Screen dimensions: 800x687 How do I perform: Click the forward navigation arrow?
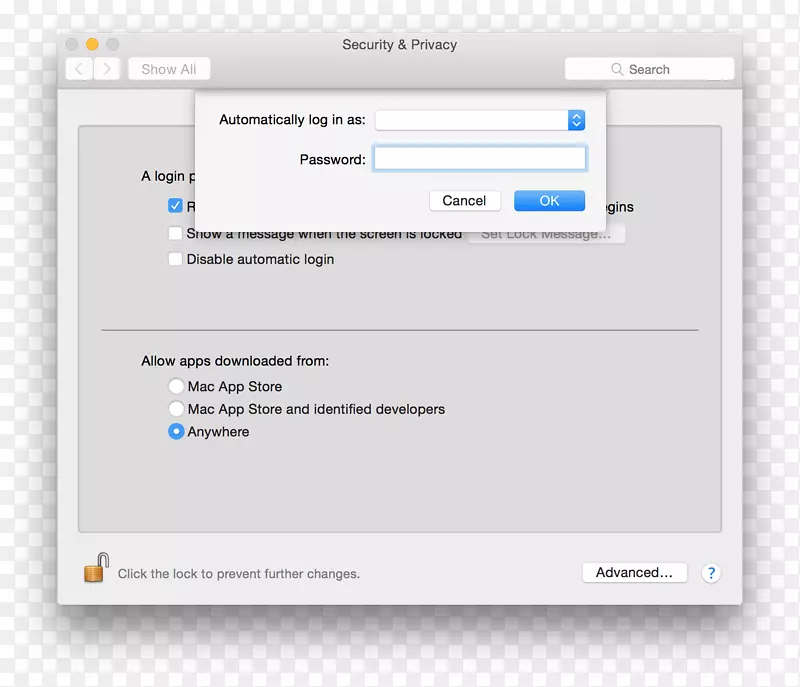coord(107,69)
